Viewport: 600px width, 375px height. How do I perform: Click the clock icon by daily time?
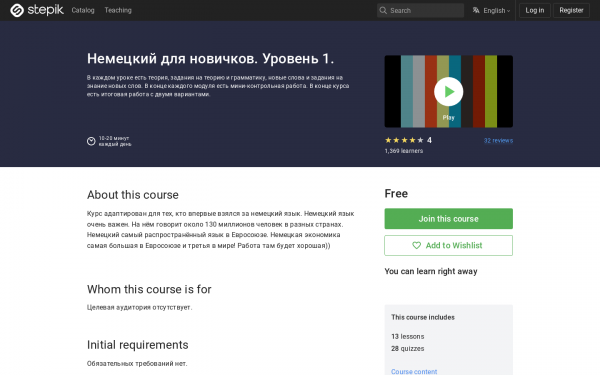point(91,141)
